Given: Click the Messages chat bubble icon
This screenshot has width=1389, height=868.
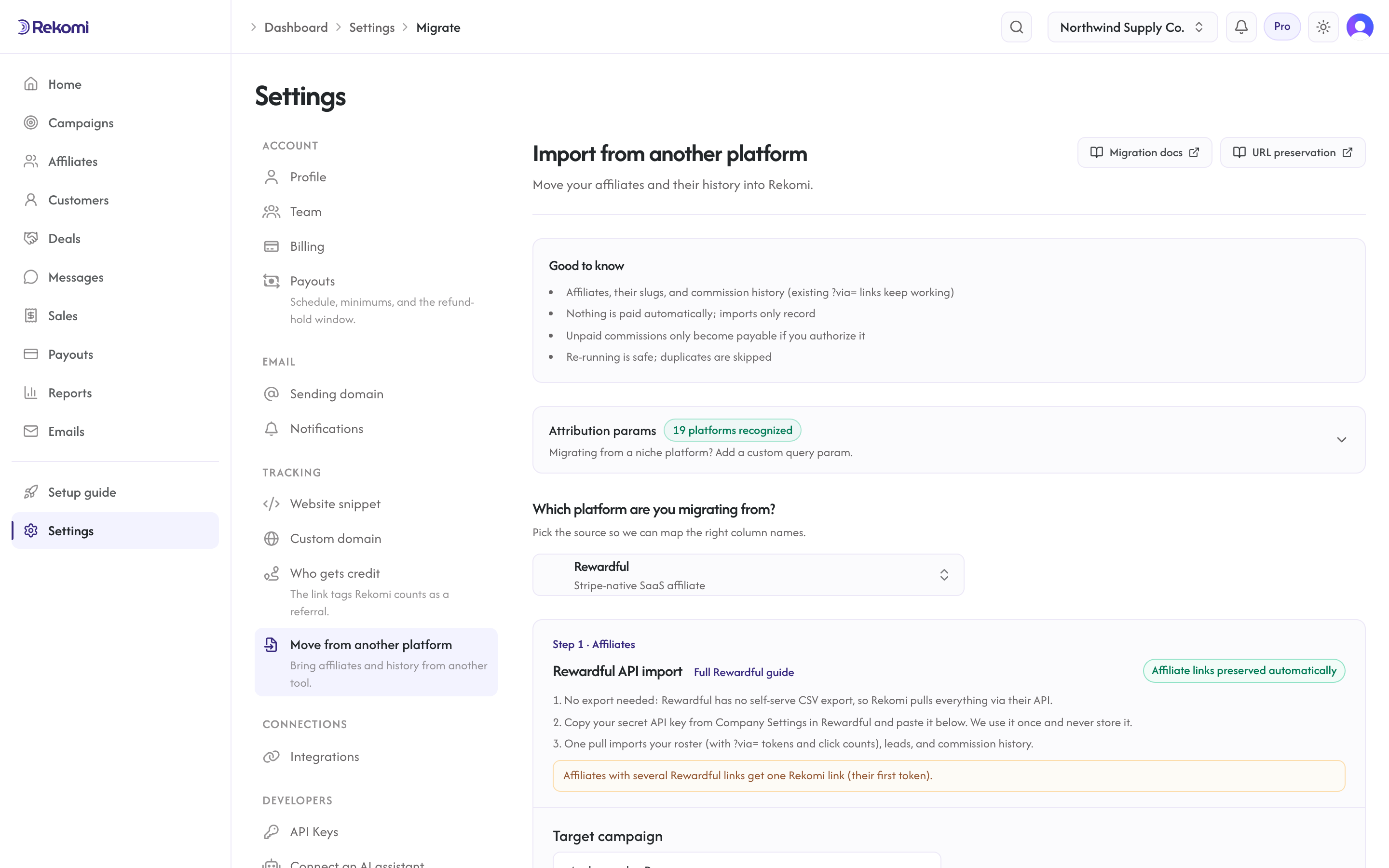Looking at the screenshot, I should point(31,277).
